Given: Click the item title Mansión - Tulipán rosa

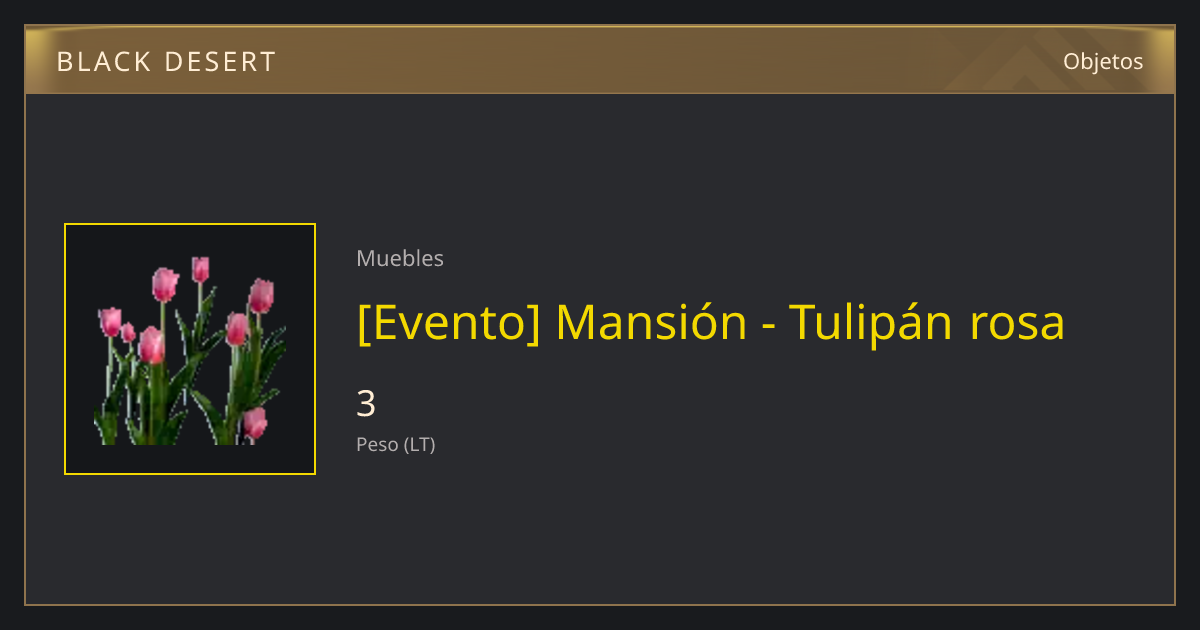Looking at the screenshot, I should (x=711, y=323).
